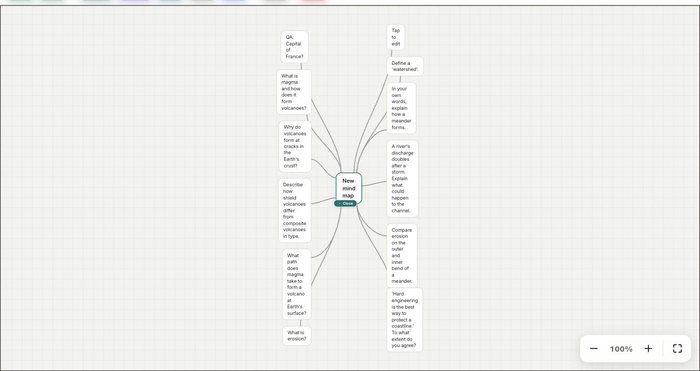Screen dimensions: 700x371
Task: Select the 'Compare erosion on the outer' node
Action: [x=402, y=255]
